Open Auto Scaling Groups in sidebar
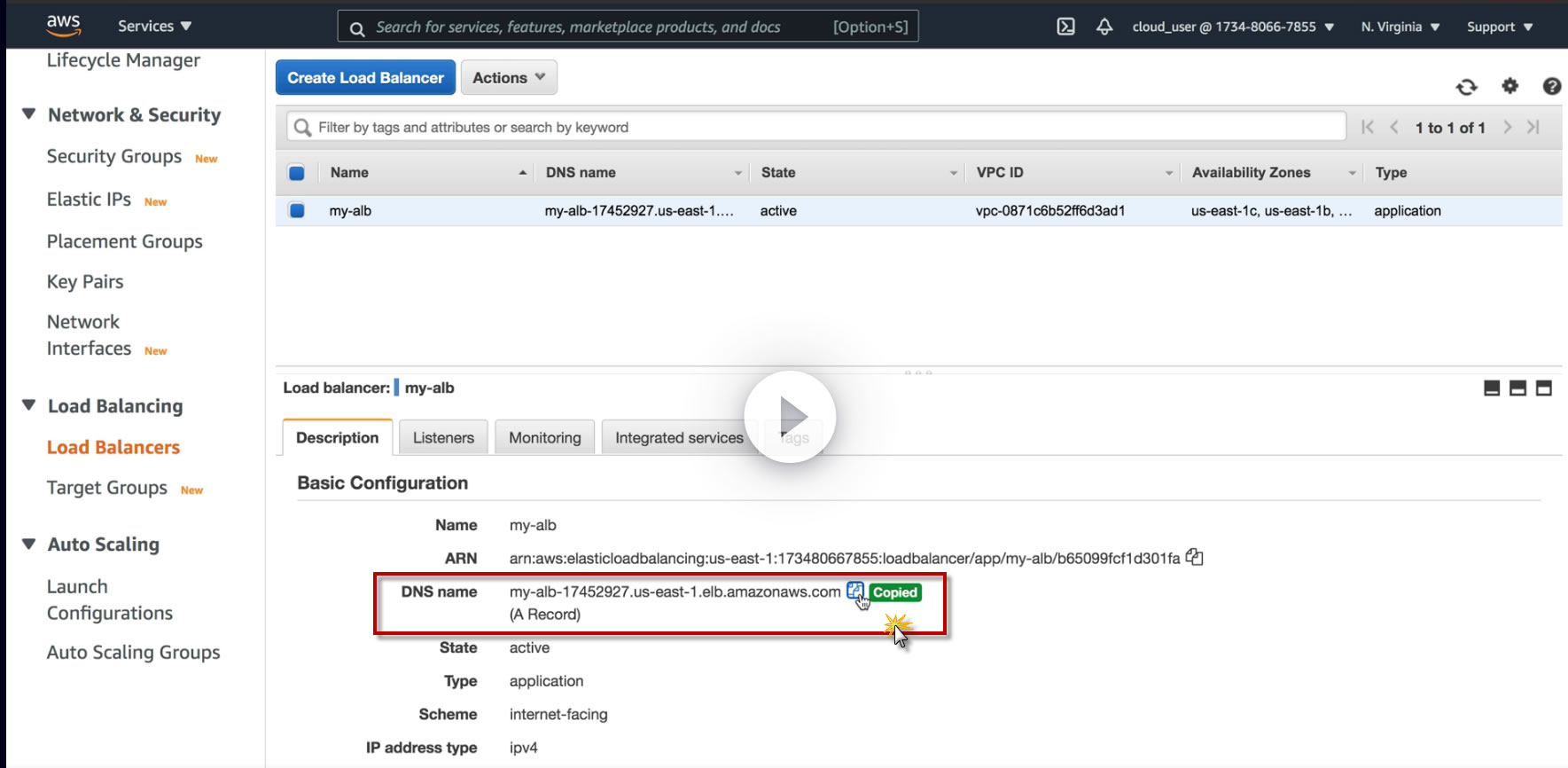 (134, 653)
